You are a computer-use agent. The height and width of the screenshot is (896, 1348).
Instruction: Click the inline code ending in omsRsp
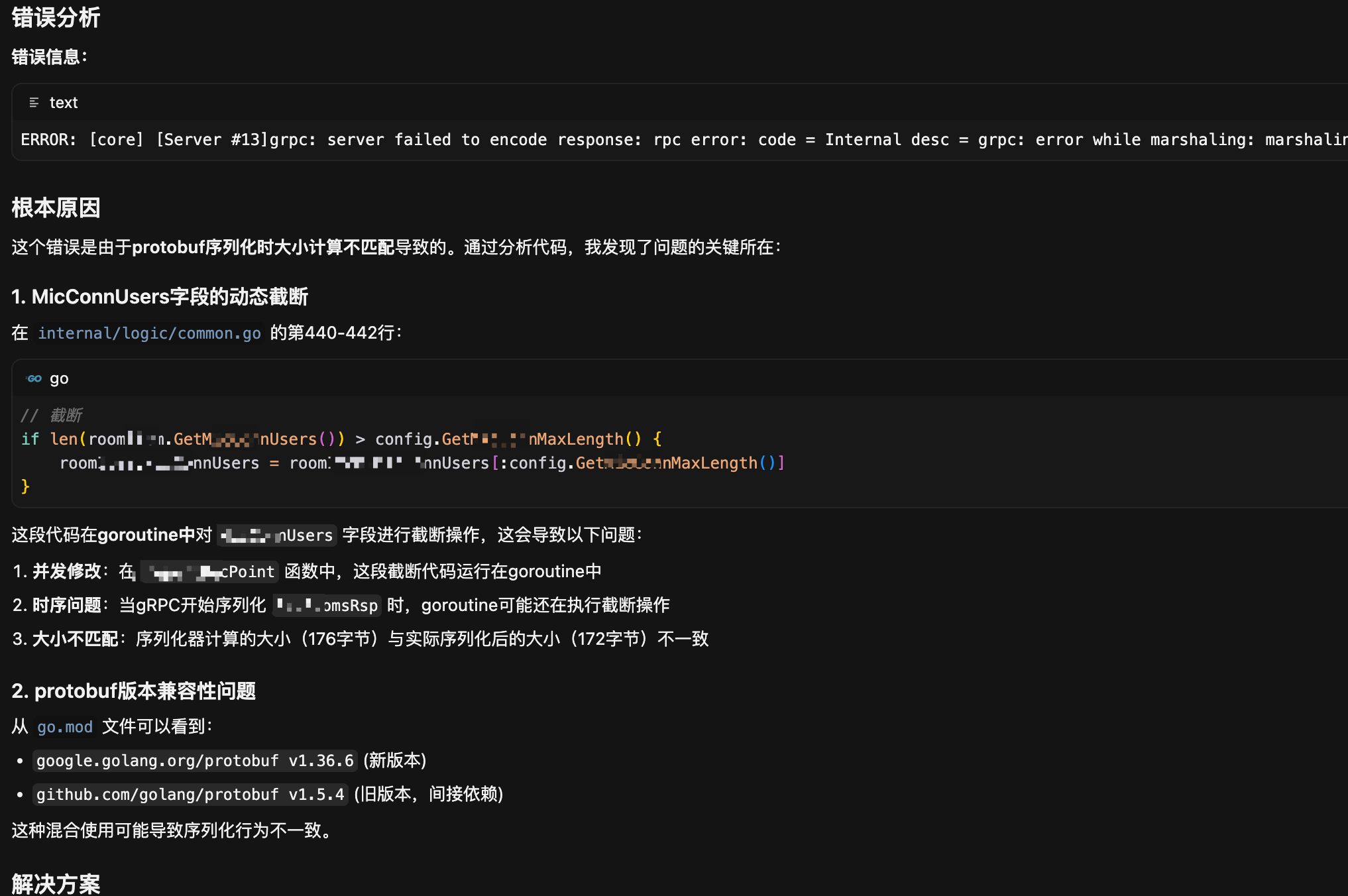click(x=327, y=606)
